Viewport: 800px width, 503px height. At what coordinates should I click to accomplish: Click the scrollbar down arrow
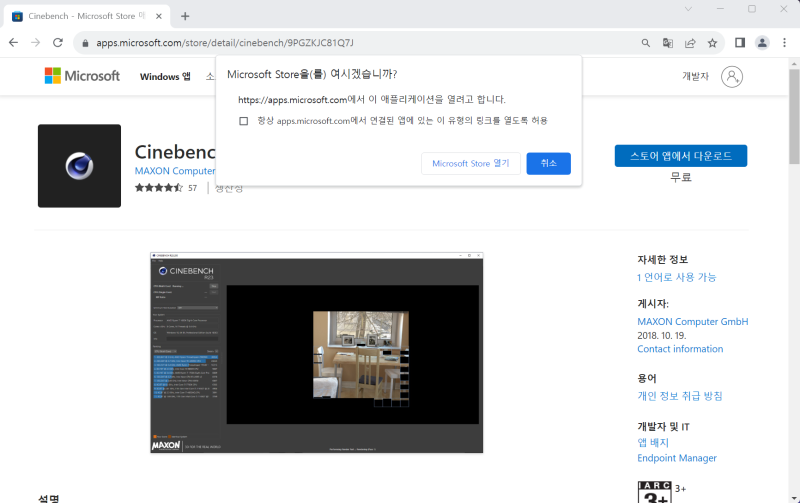click(x=794, y=498)
